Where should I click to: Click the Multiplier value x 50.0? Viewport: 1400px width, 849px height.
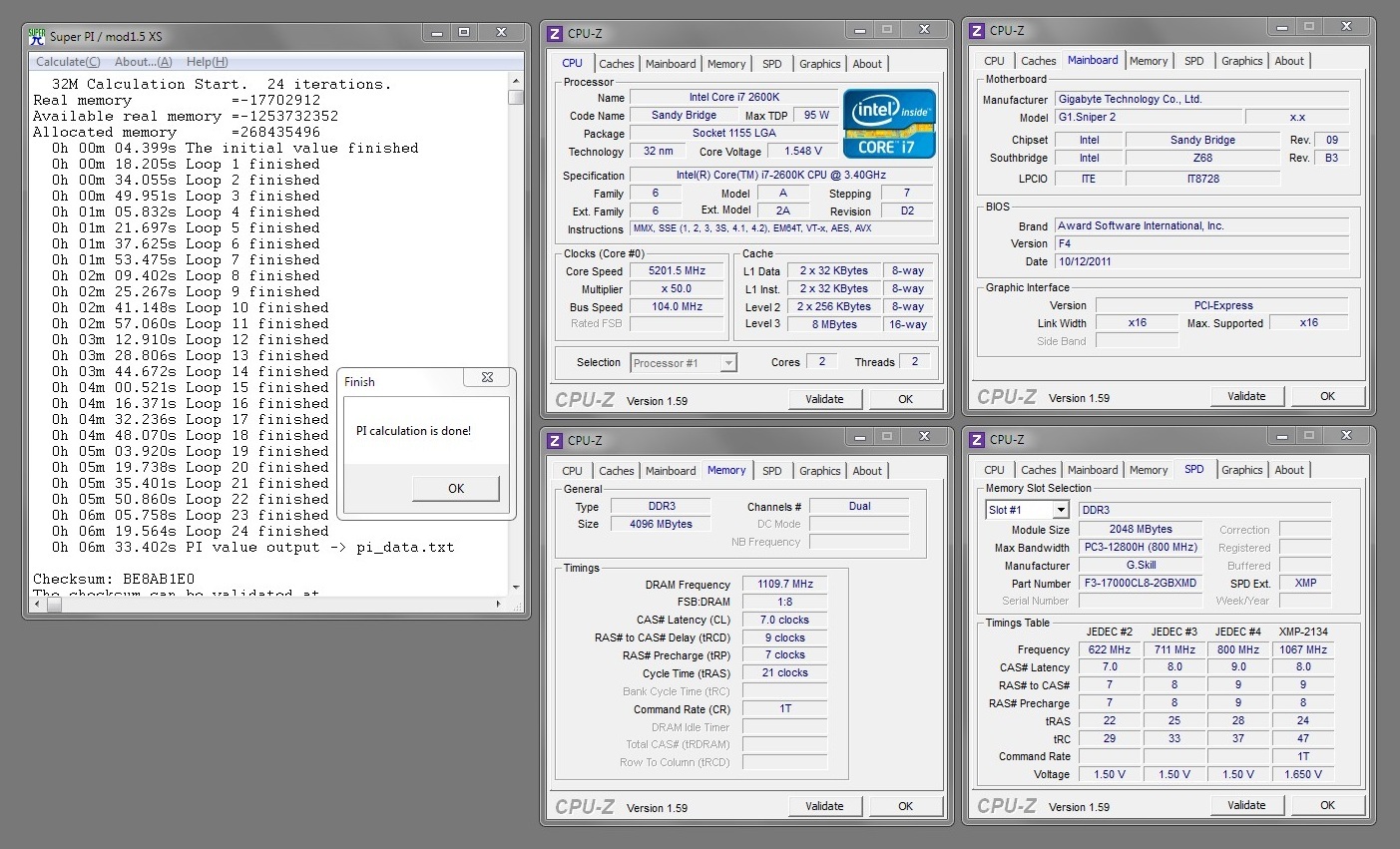coord(678,288)
